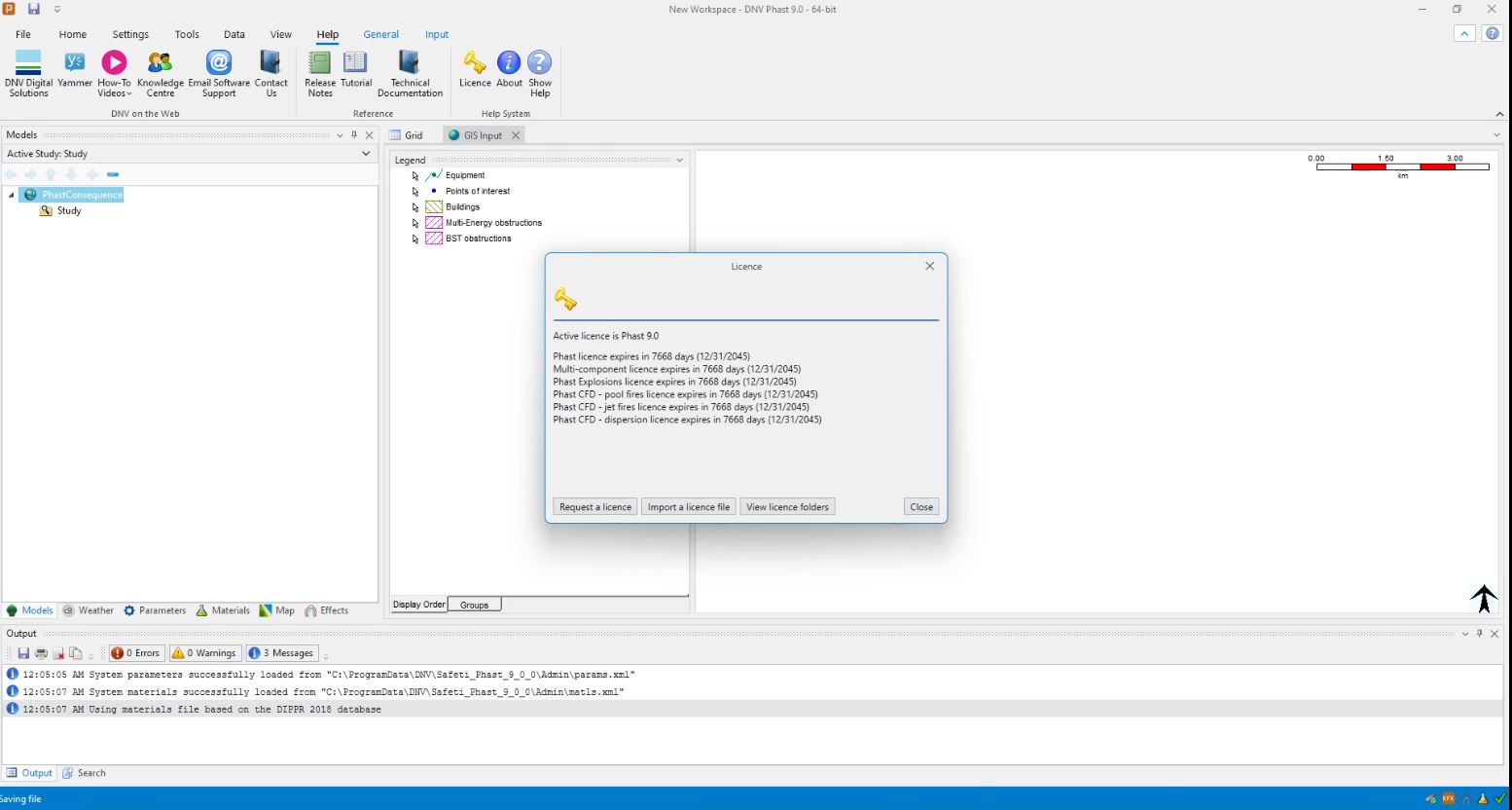Viewport: 1512px width, 810px height.
Task: Expand the Active Study dropdown
Action: 366,154
